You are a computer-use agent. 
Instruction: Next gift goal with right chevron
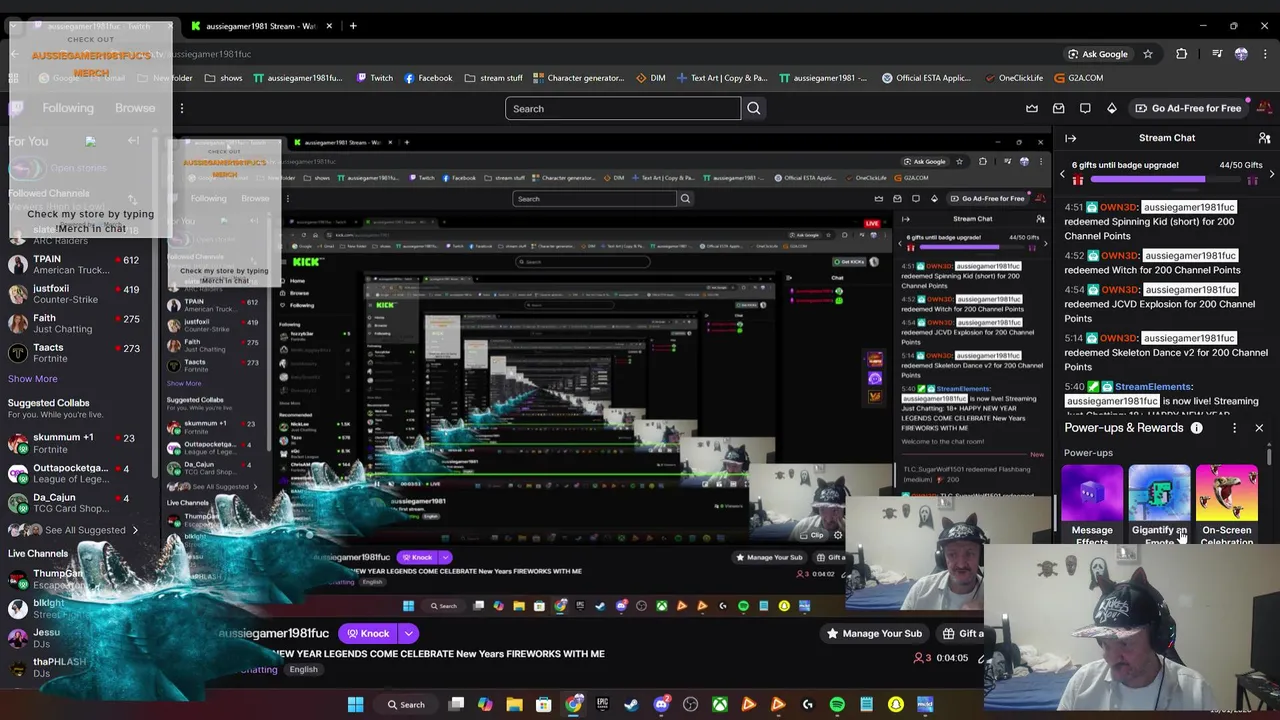pyautogui.click(x=1271, y=173)
